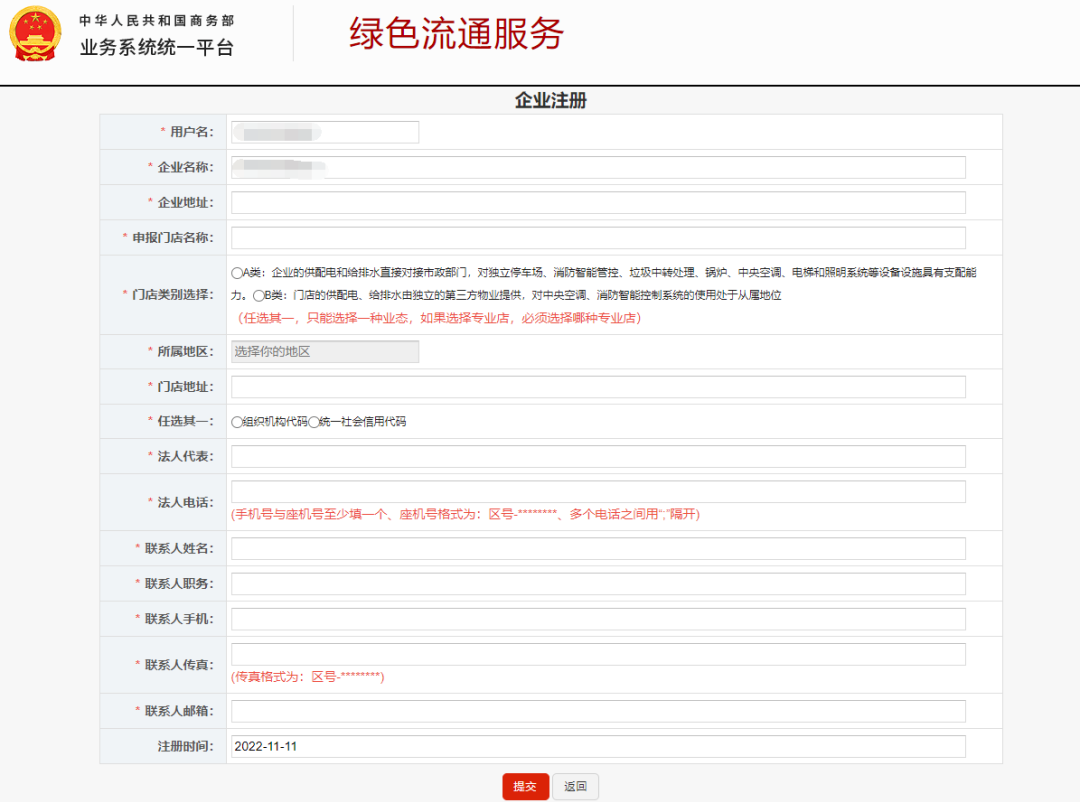Click the 返回 return button
Viewport: 1080px width, 802px height.
point(575,786)
